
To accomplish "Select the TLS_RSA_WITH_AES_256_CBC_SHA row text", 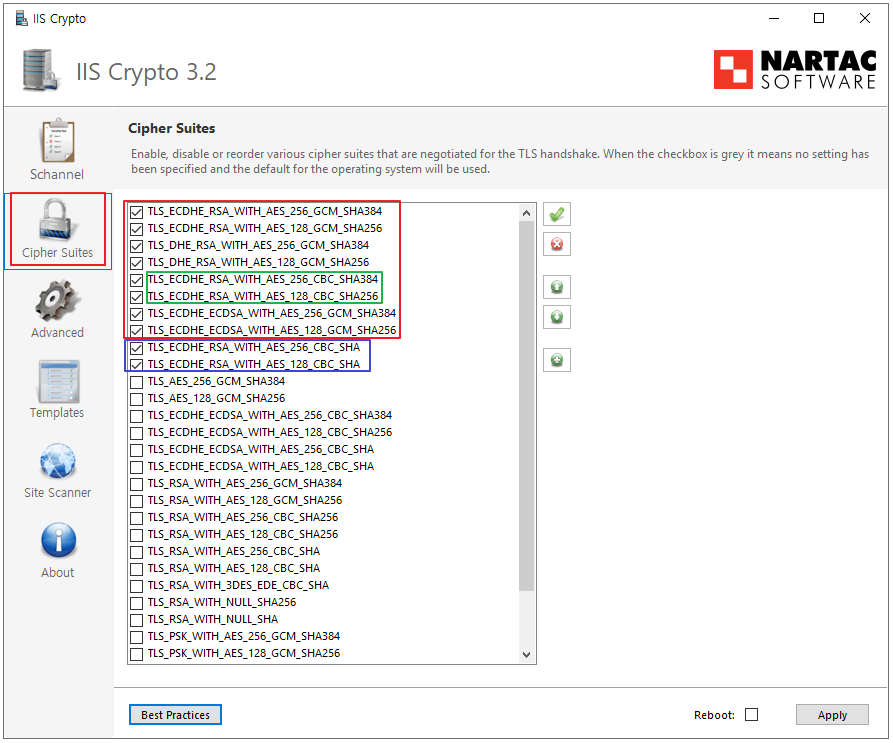I will (x=234, y=551).
